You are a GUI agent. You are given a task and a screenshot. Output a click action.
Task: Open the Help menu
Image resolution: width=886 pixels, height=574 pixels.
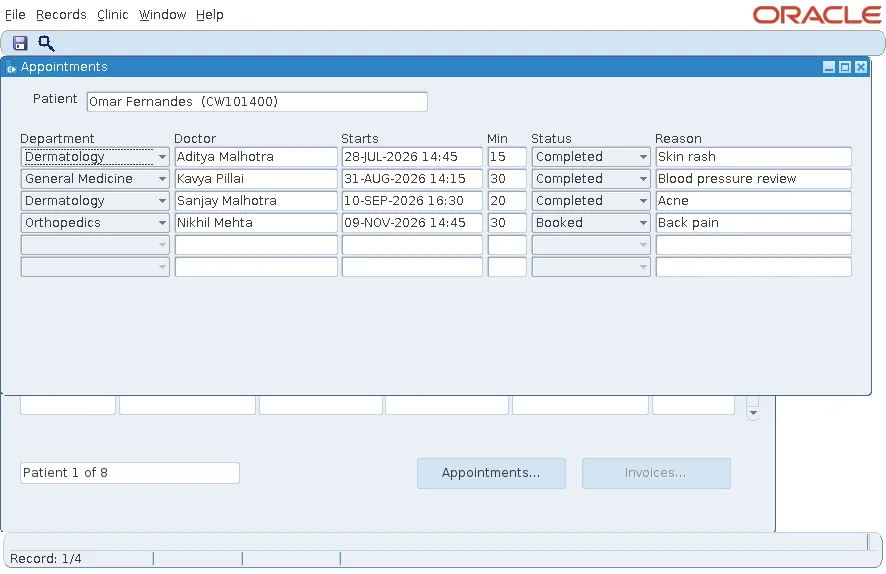point(210,15)
